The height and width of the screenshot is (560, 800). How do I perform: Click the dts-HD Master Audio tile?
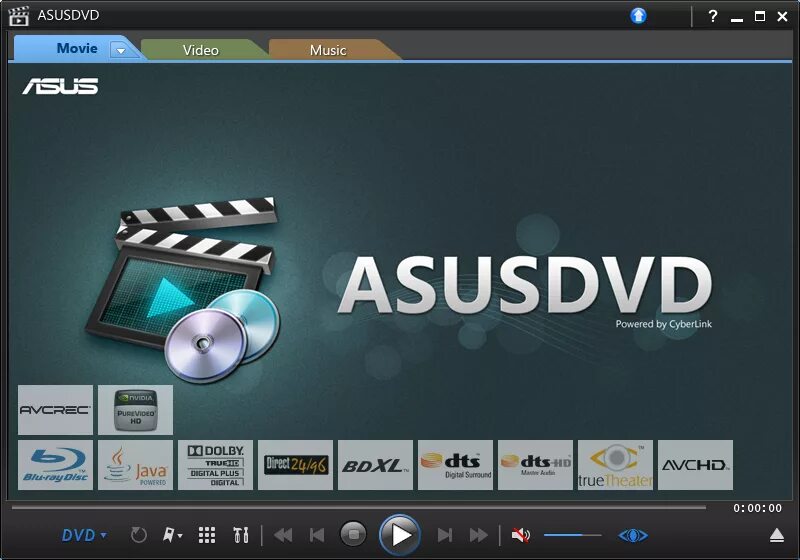coord(536,465)
